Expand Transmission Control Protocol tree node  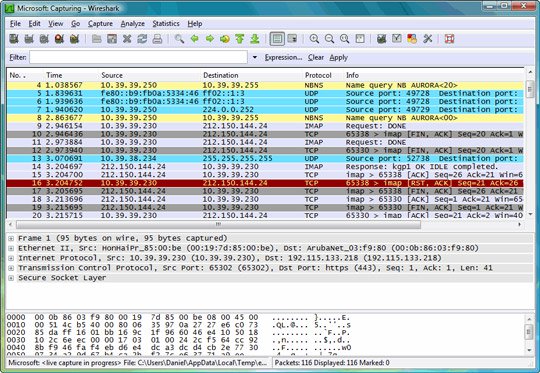11,268
